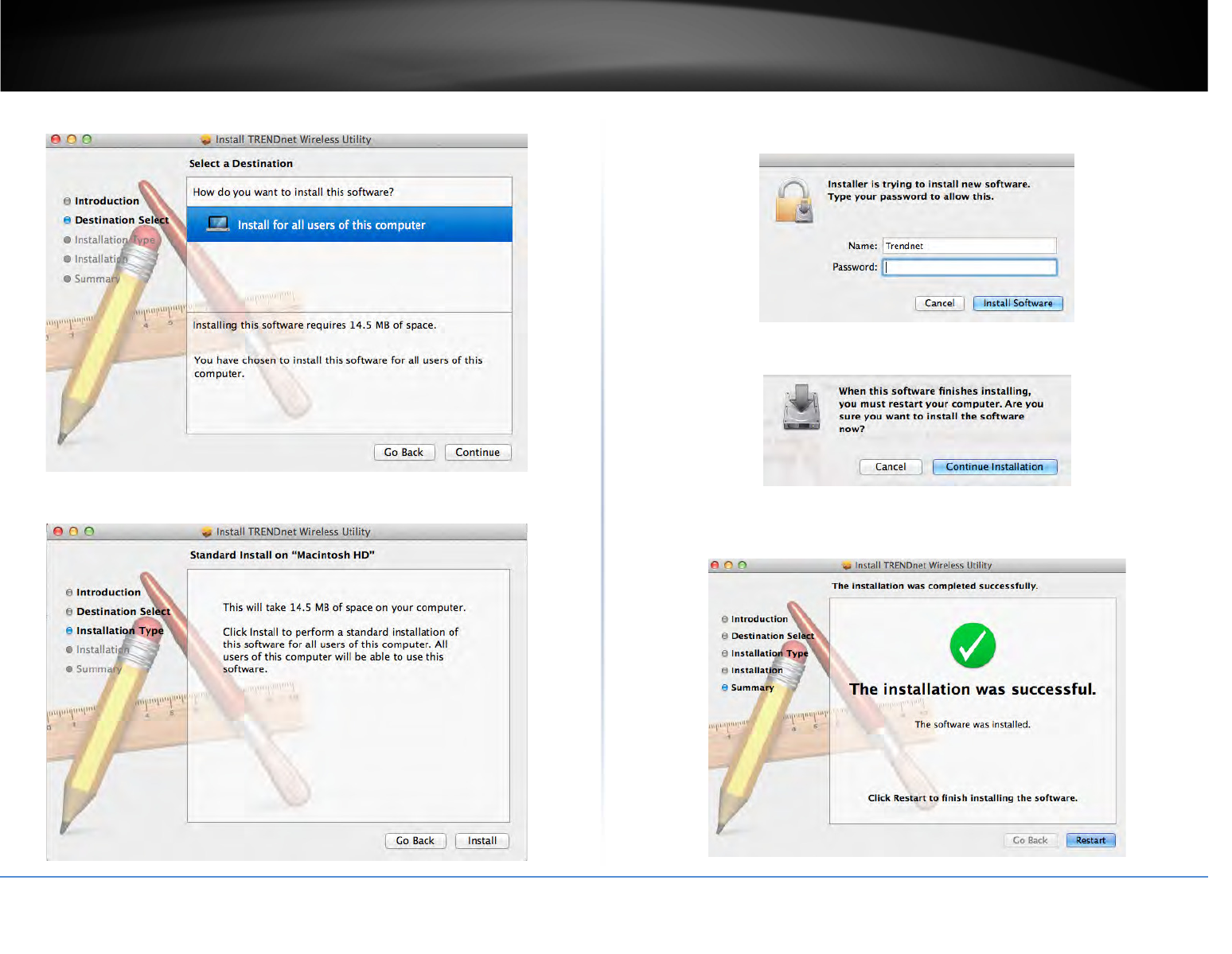Image resolution: width=1232 pixels, height=954 pixels.
Task: Click 'Click Restart to finish installing the software.' text
Action: (x=973, y=798)
